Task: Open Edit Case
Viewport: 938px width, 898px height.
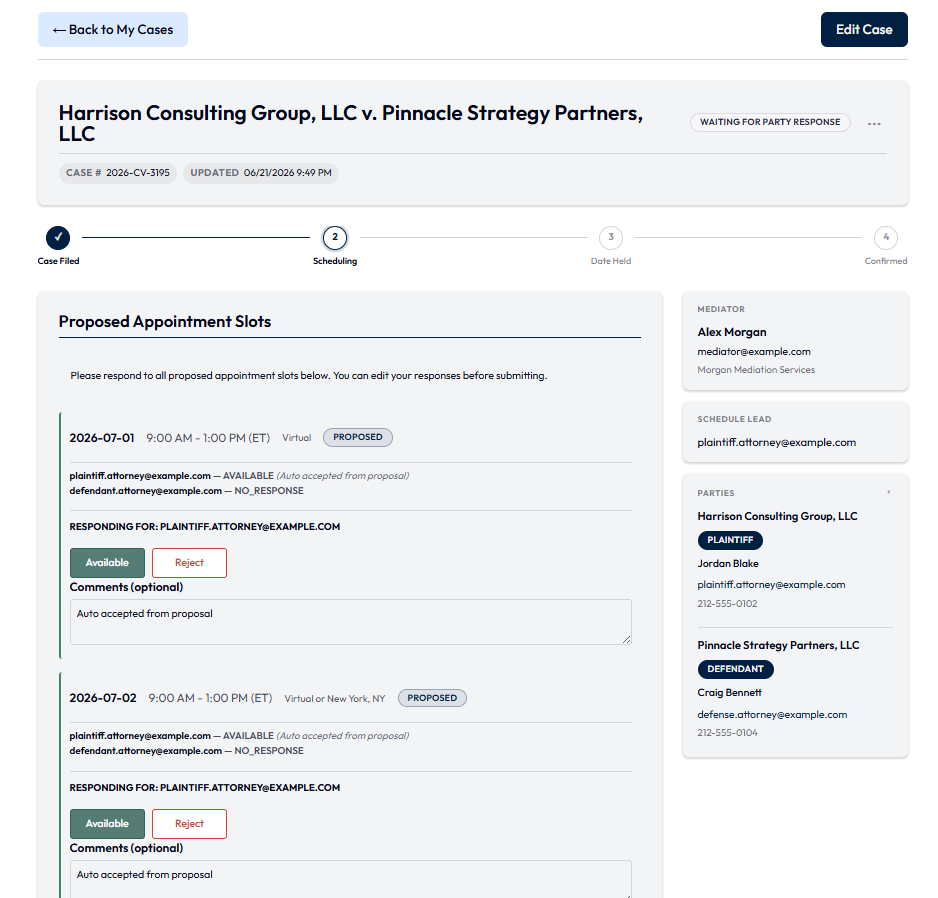Action: pyautogui.click(x=864, y=29)
